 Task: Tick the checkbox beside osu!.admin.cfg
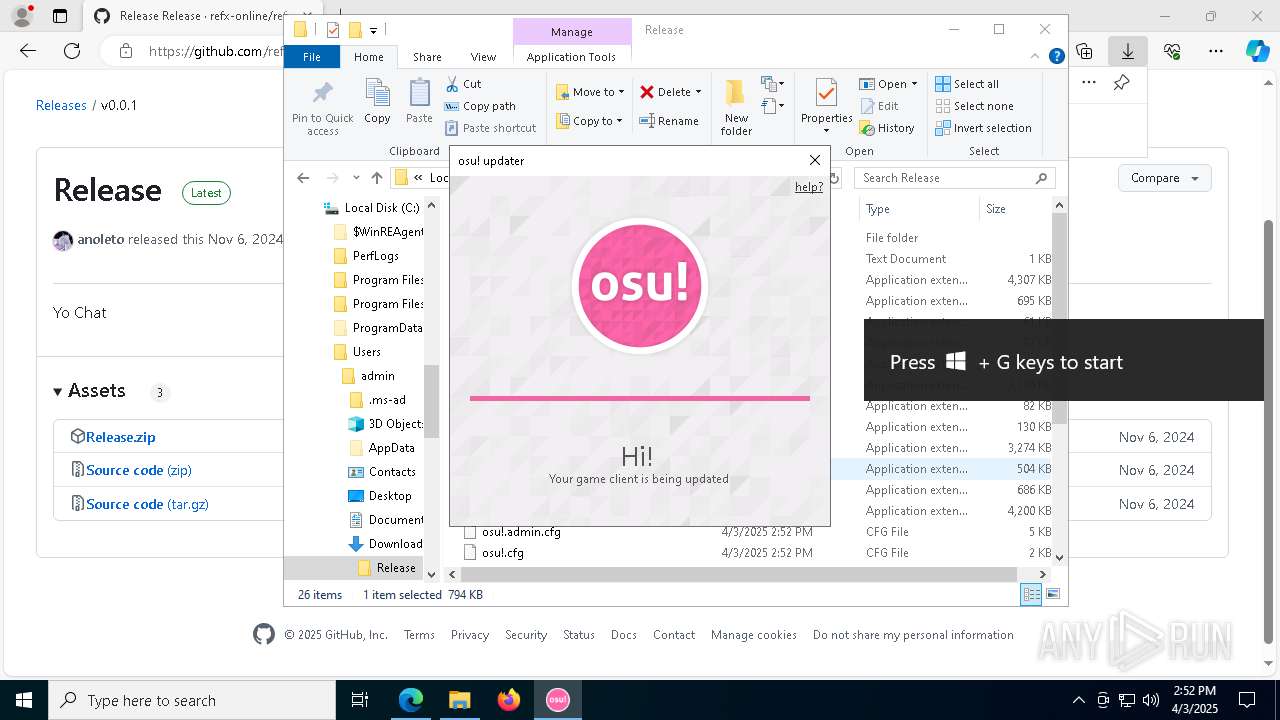coord(469,532)
